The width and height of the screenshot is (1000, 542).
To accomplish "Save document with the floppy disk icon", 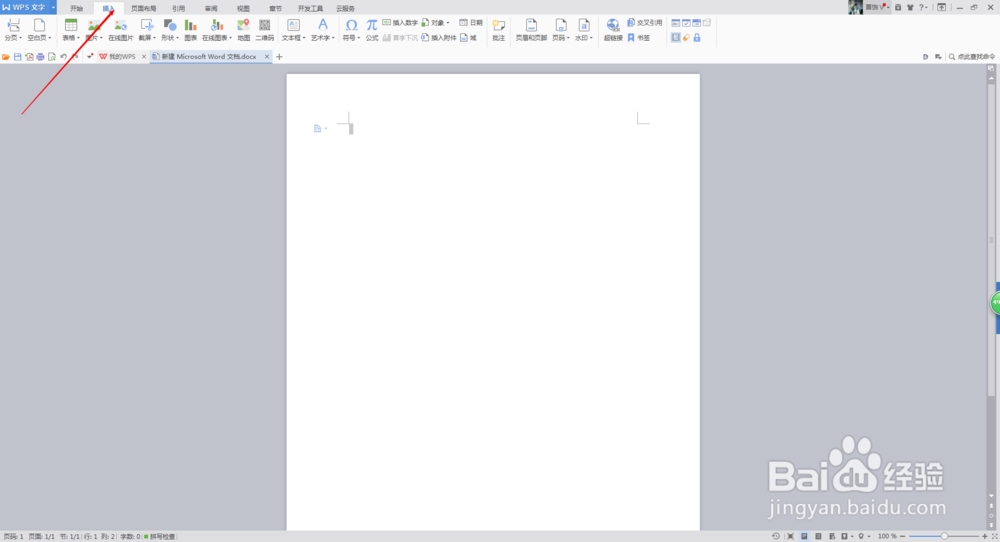I will click(x=18, y=57).
